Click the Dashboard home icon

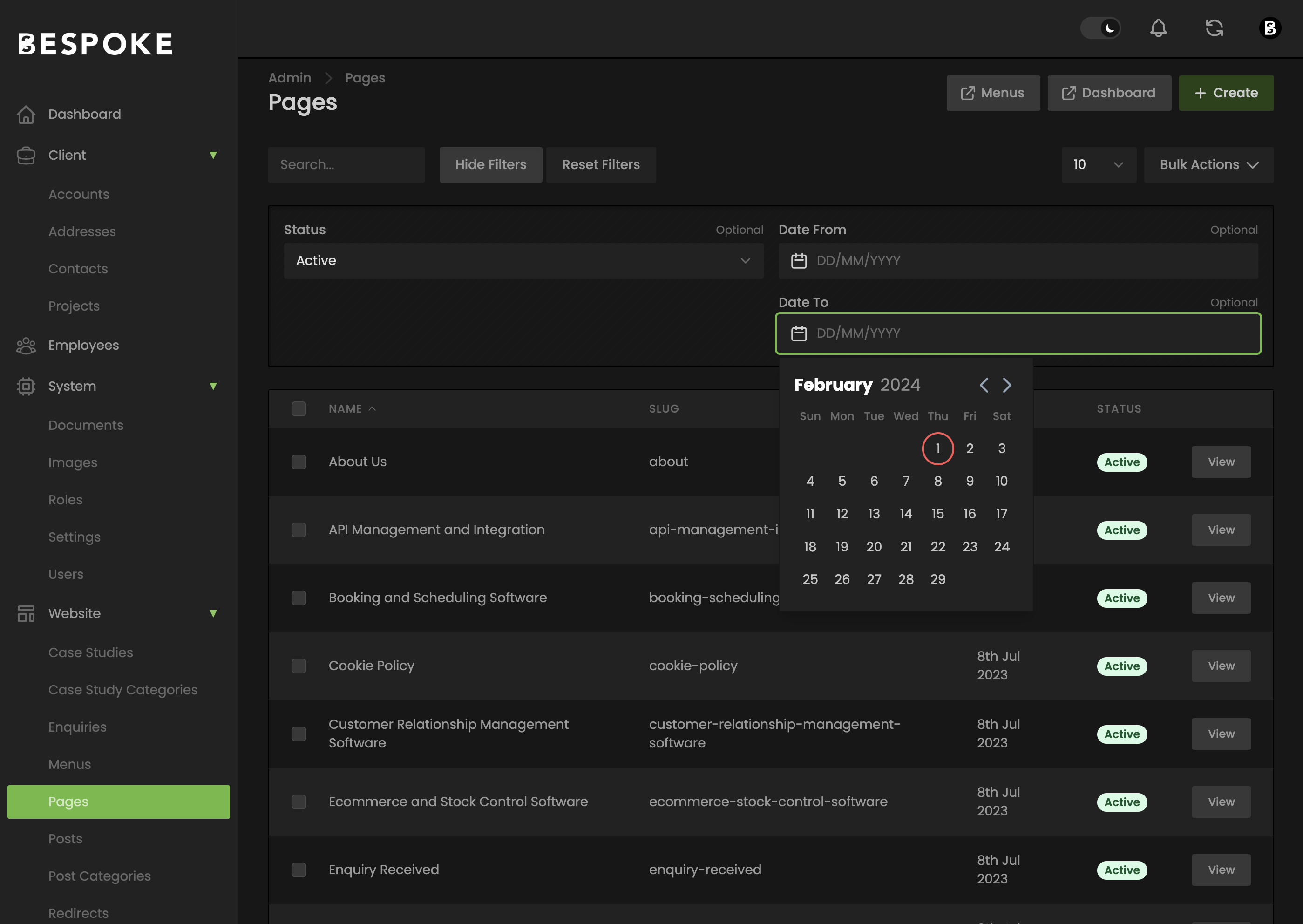pos(26,115)
